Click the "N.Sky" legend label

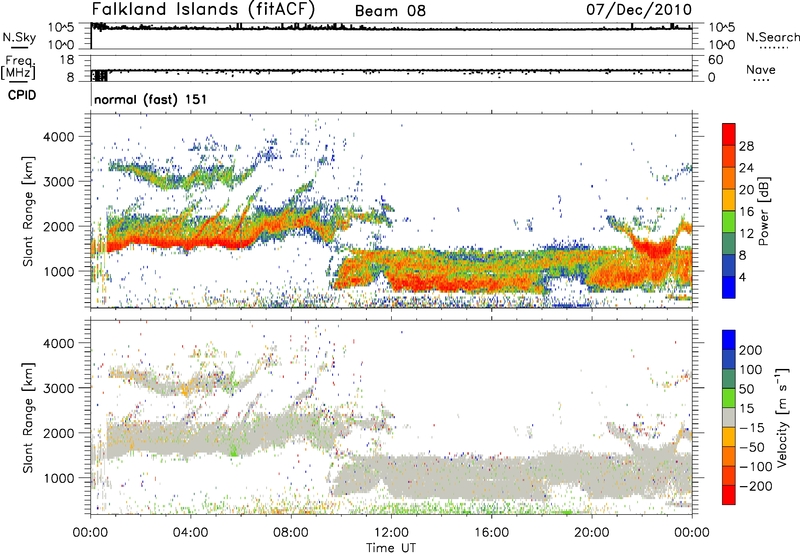[19, 37]
